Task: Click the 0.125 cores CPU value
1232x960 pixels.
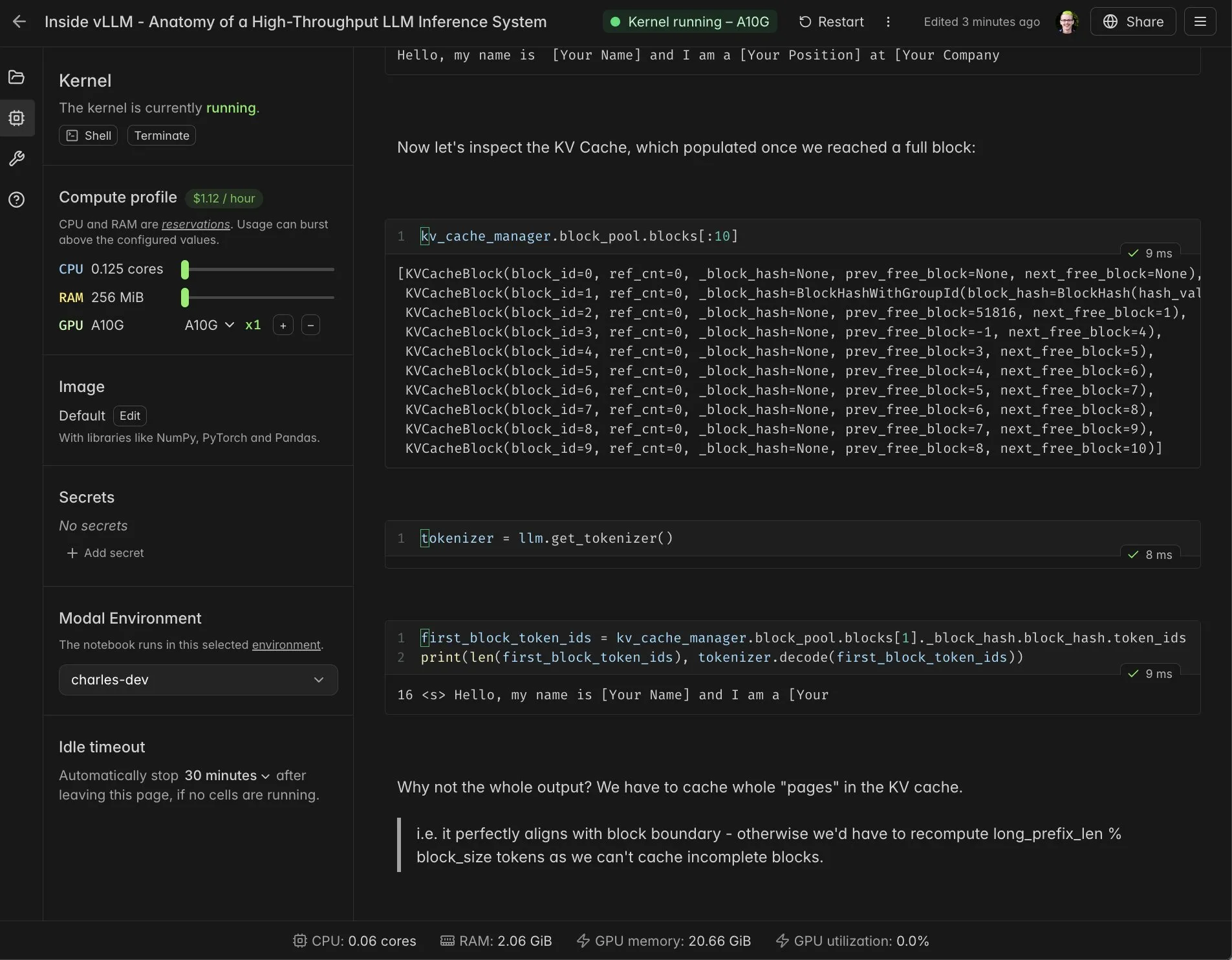Action: 127,268
